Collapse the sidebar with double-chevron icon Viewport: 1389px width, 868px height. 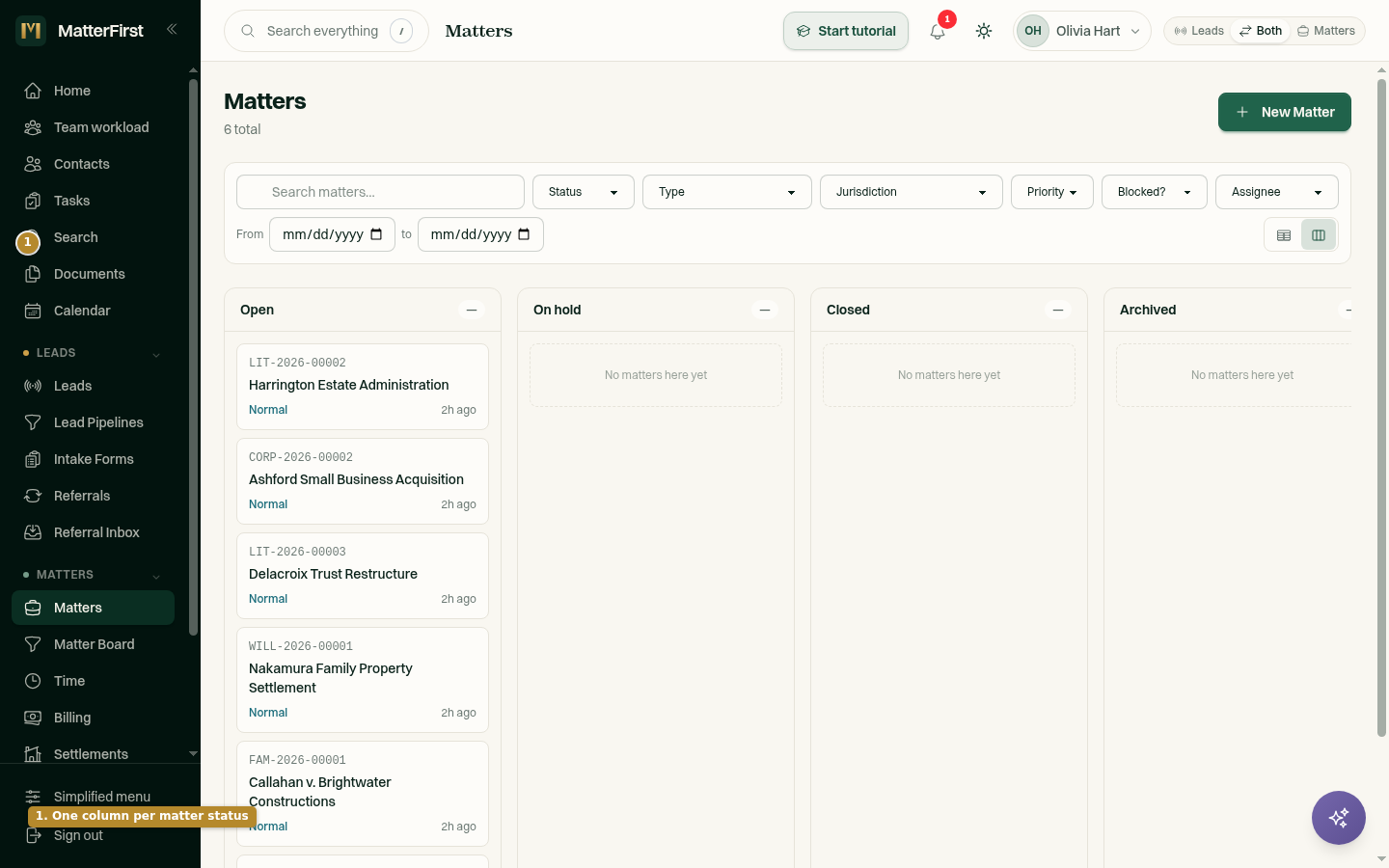[172, 29]
